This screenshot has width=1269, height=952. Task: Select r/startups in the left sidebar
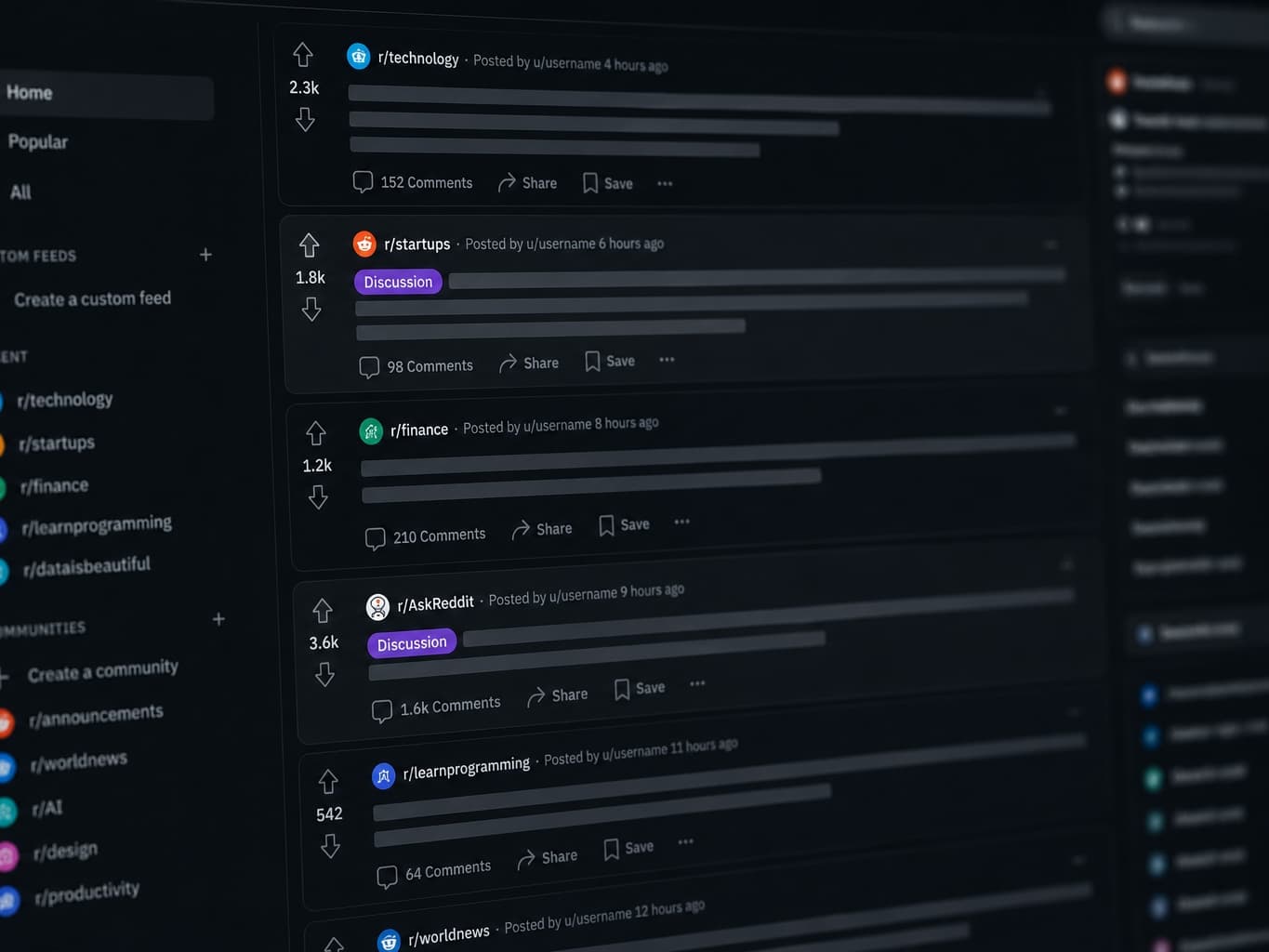[x=57, y=443]
